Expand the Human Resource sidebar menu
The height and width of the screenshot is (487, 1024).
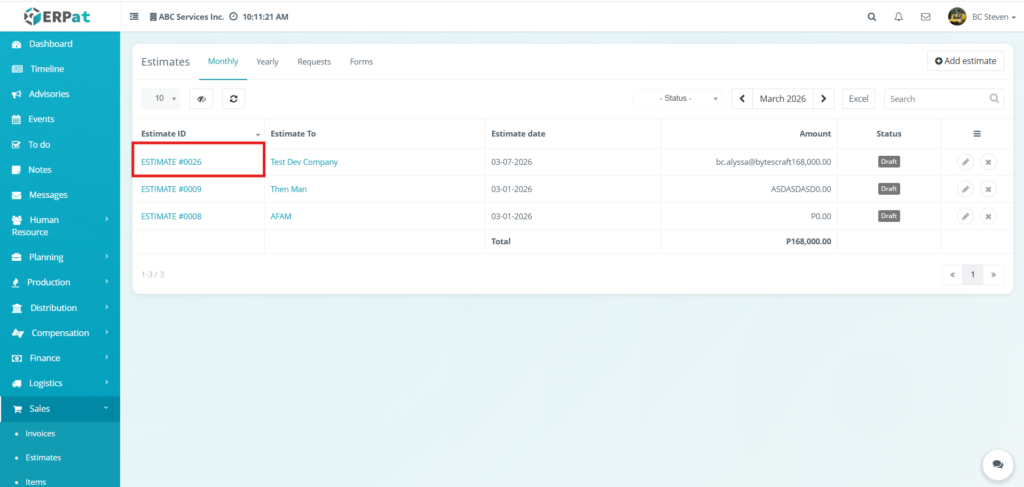(60, 225)
